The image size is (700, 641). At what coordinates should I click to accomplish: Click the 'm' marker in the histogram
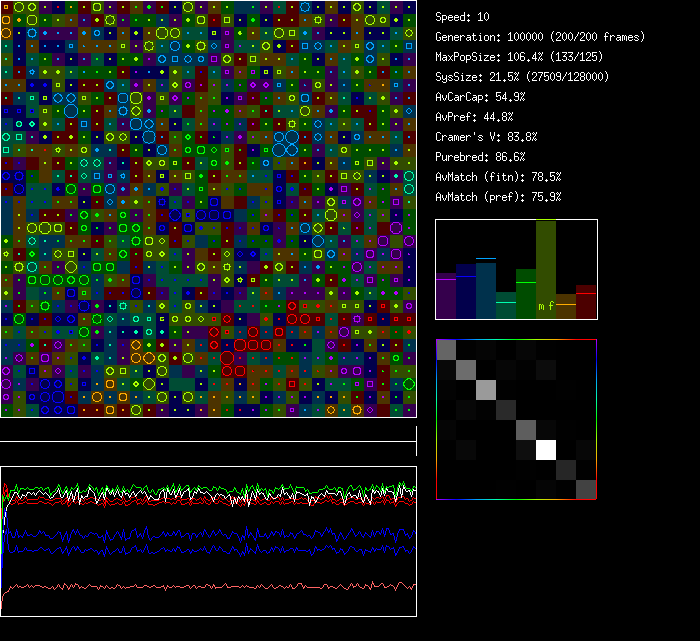click(541, 306)
